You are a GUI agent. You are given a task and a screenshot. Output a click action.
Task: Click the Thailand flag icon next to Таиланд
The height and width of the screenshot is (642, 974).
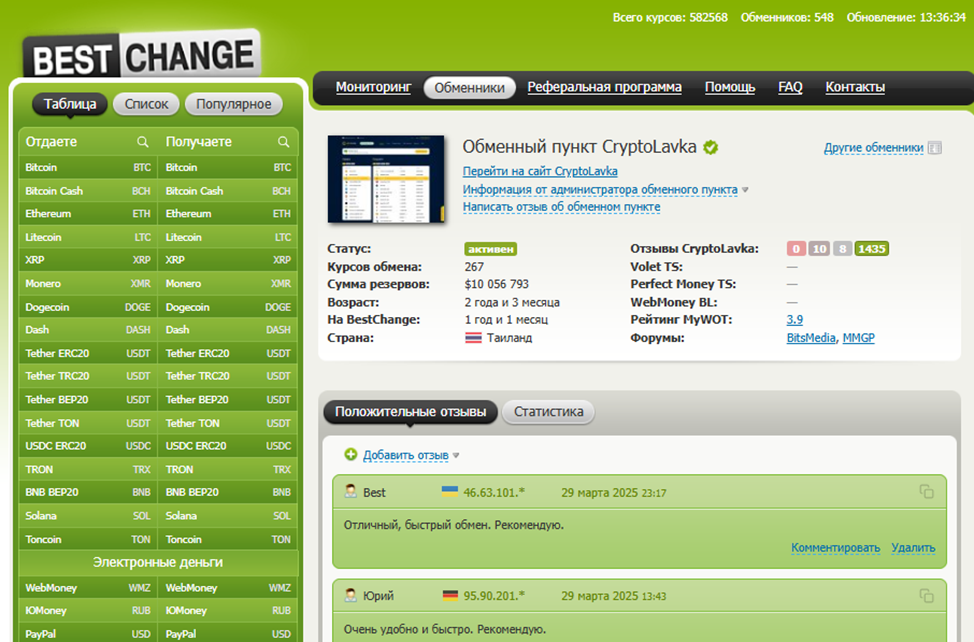tap(473, 338)
